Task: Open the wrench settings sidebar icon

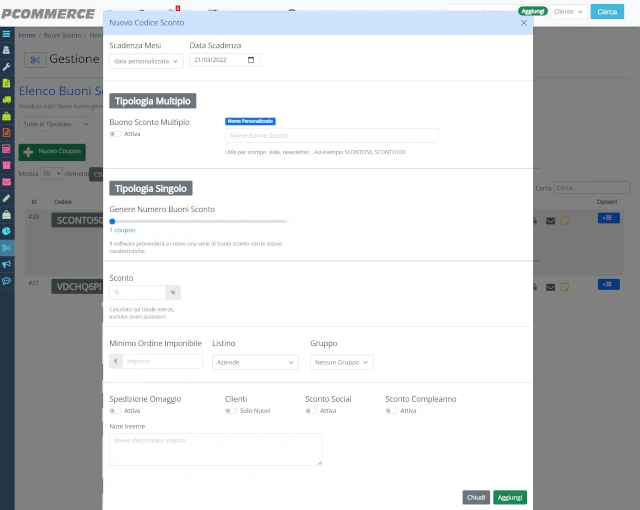Action: tap(7, 67)
